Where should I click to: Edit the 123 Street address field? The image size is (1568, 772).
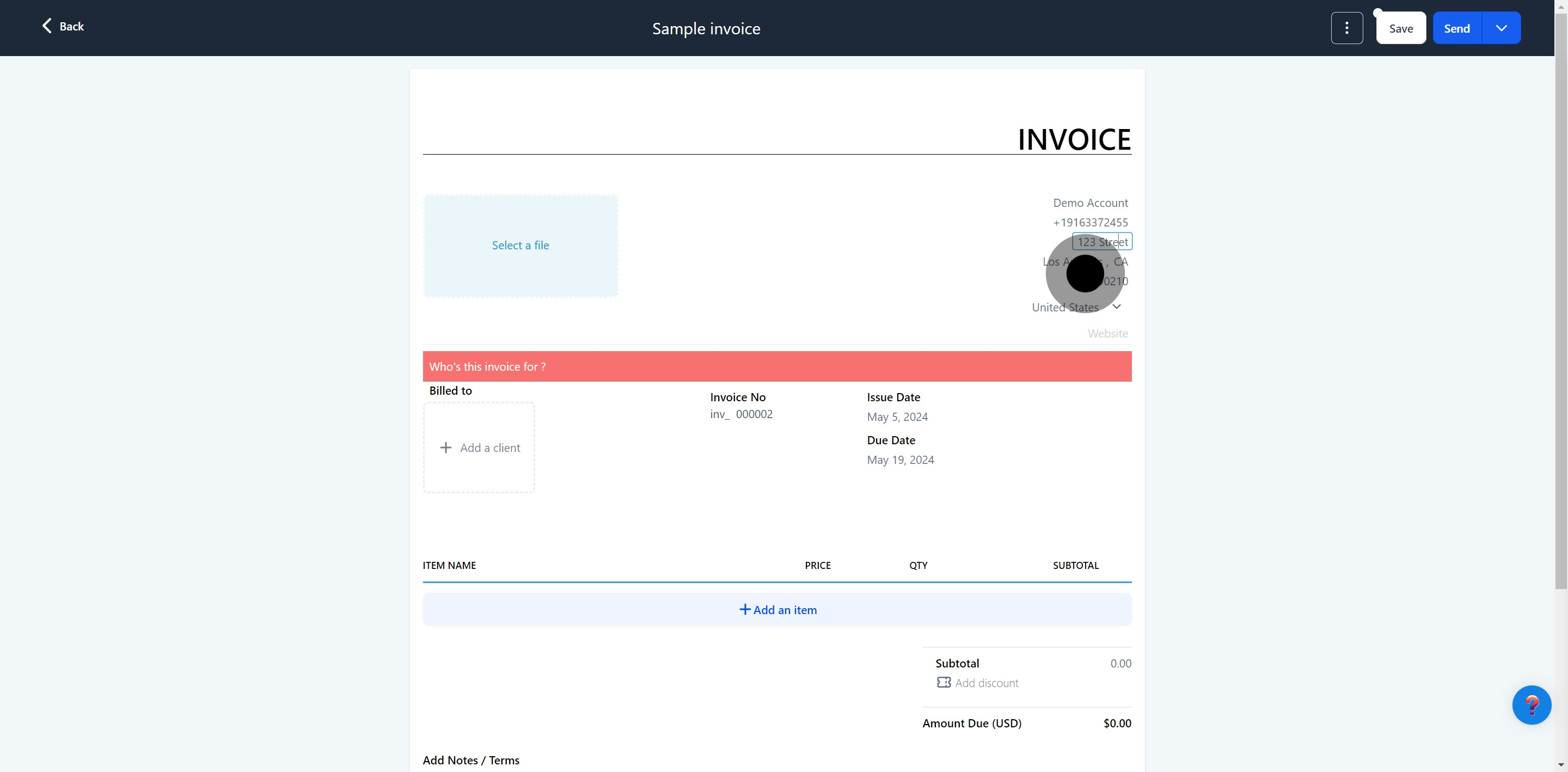1102,242
